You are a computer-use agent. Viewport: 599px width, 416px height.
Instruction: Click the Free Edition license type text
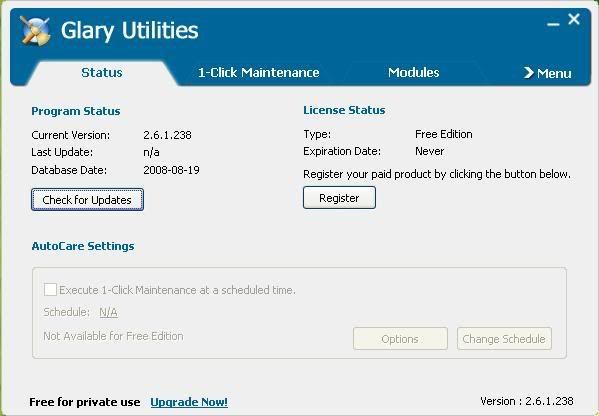coord(444,134)
